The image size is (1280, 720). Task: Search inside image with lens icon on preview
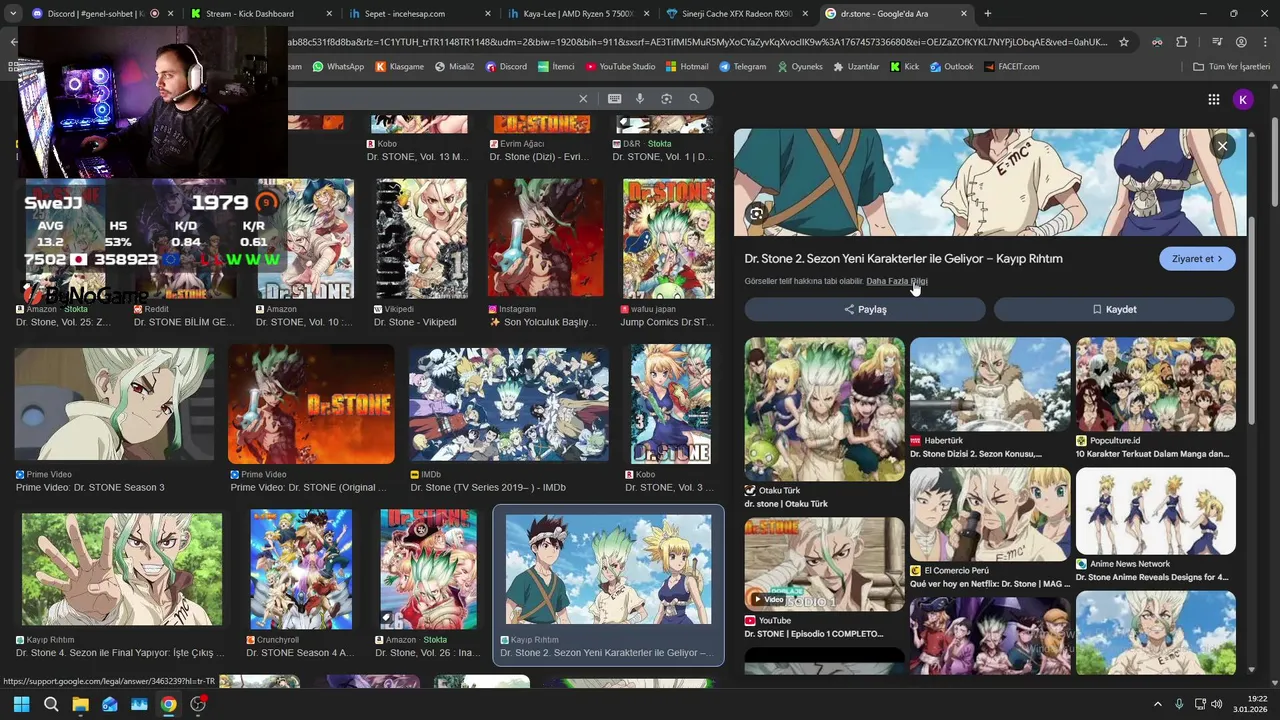[x=757, y=213]
